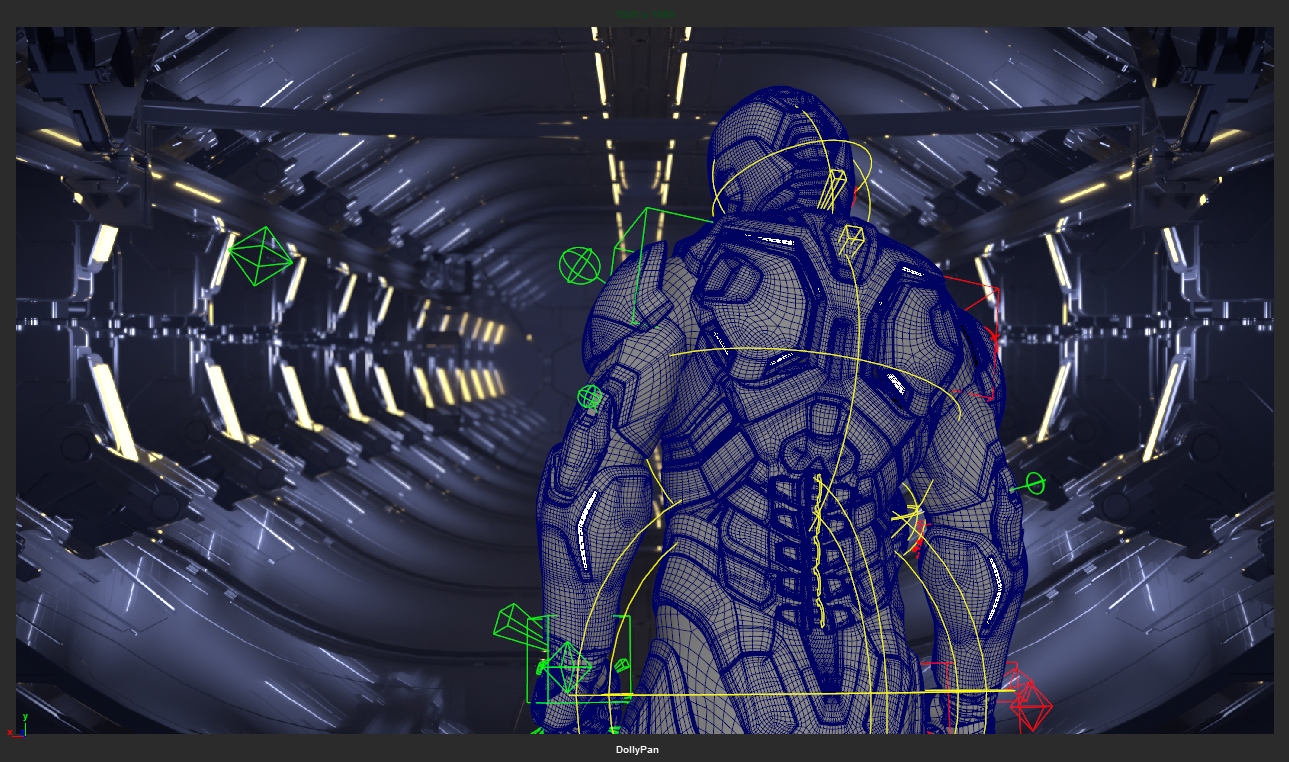
Task: Select the small green sphere on upper arm
Action: tap(590, 397)
